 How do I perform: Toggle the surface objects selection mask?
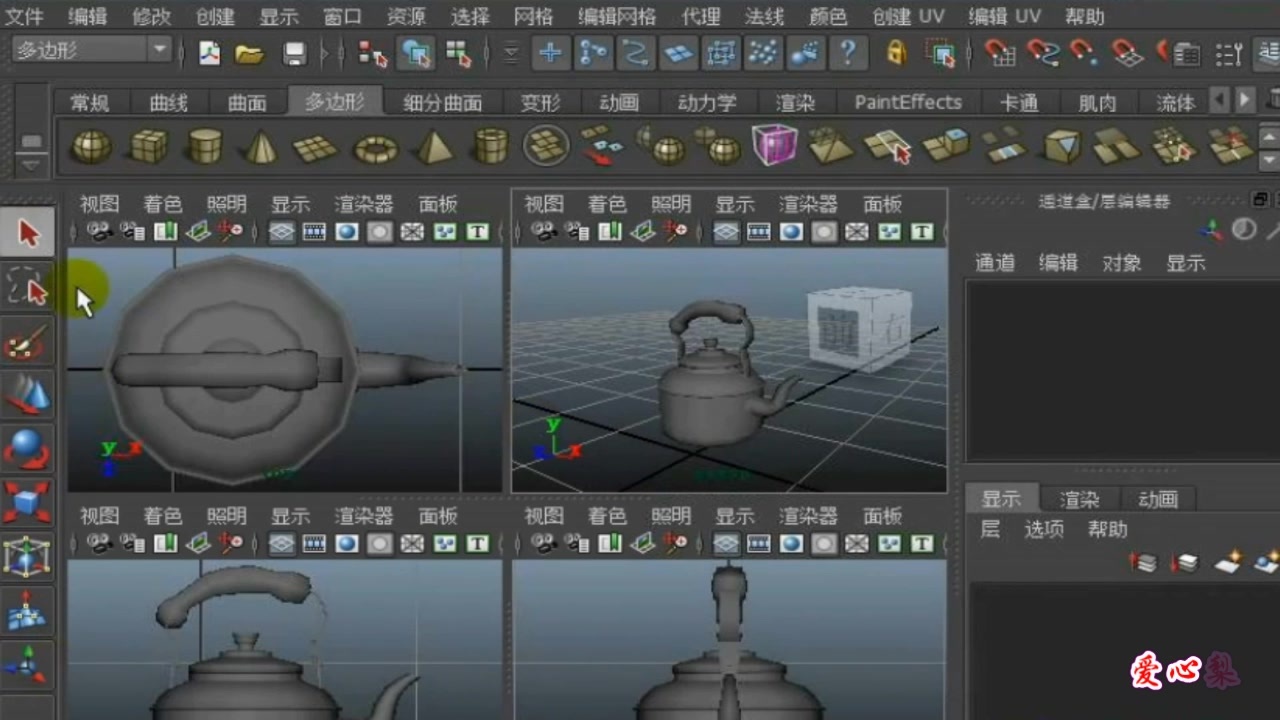(679, 53)
